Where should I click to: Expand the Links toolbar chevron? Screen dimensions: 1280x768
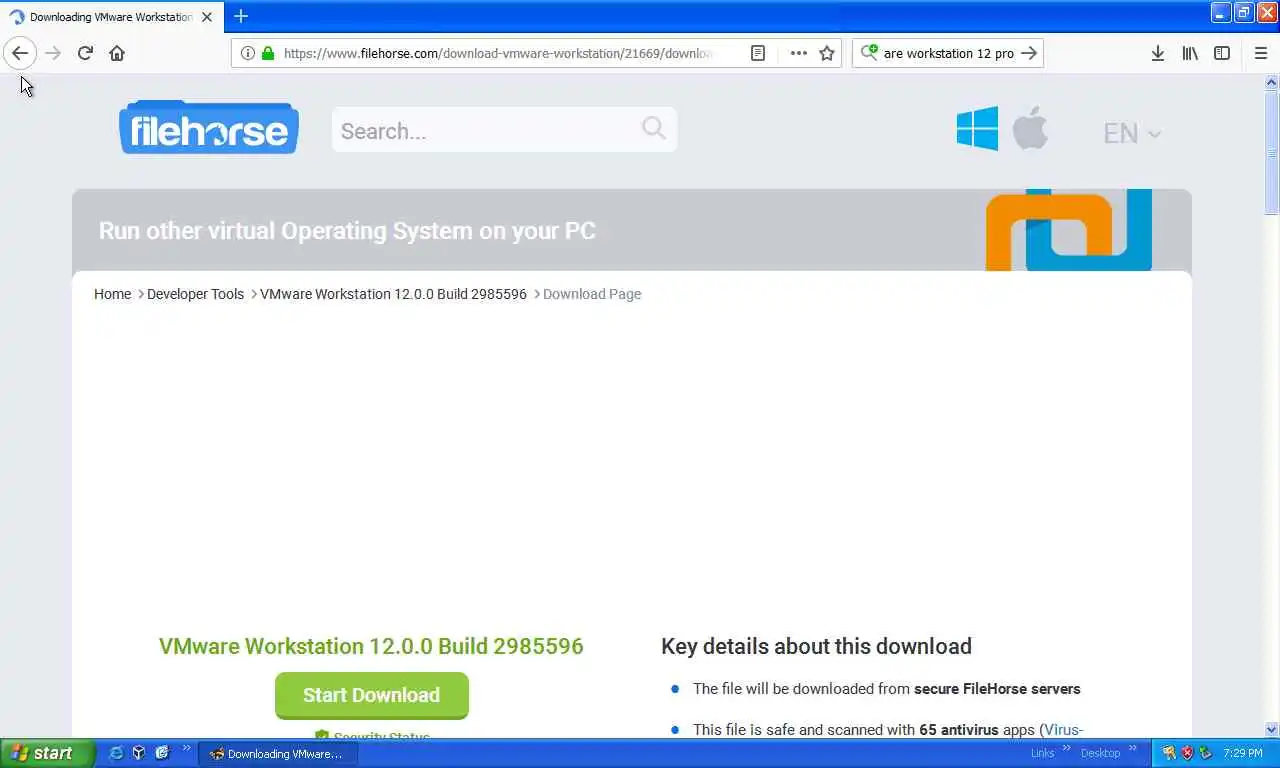click(x=1066, y=748)
